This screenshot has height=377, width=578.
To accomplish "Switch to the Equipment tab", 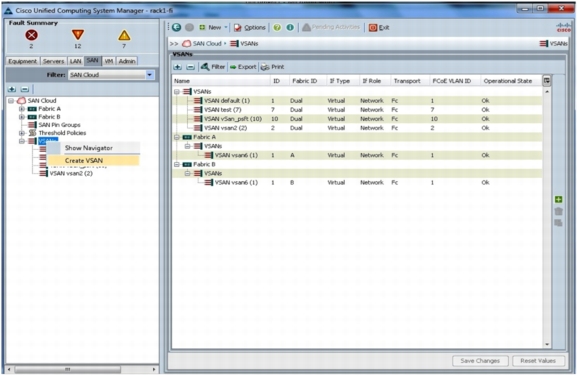I will click(x=22, y=61).
